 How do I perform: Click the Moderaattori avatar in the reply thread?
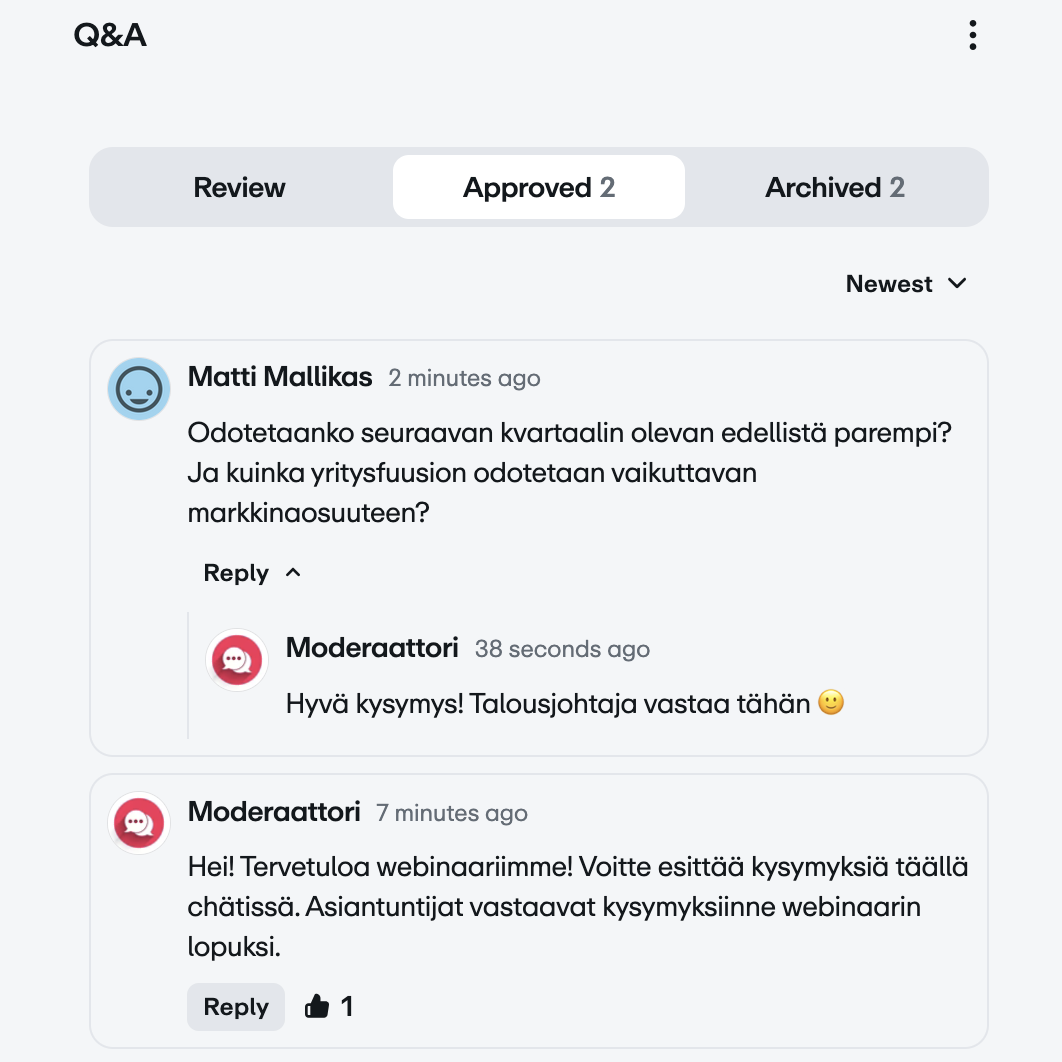237,660
